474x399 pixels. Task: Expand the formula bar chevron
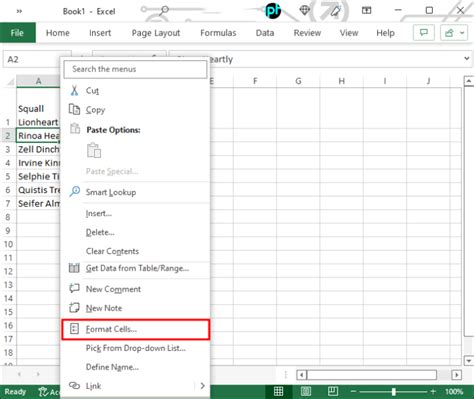point(467,59)
